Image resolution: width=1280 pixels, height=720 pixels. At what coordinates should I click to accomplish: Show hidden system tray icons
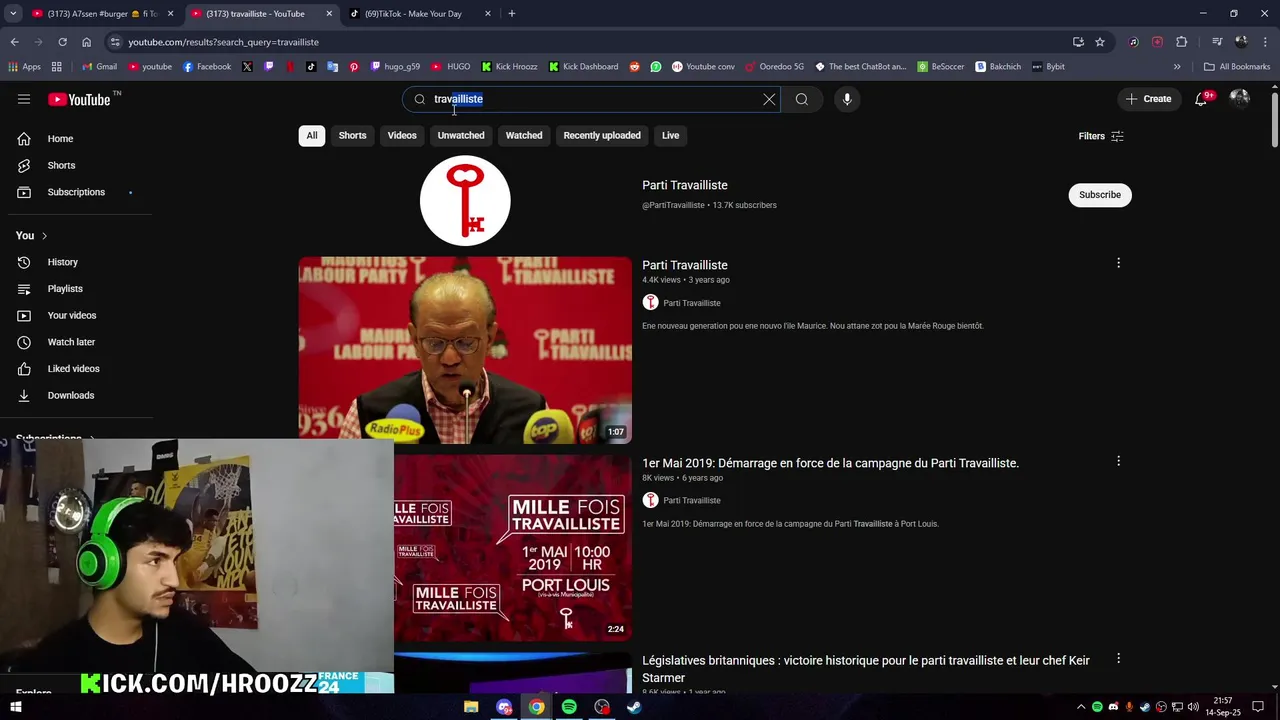click(x=1080, y=707)
